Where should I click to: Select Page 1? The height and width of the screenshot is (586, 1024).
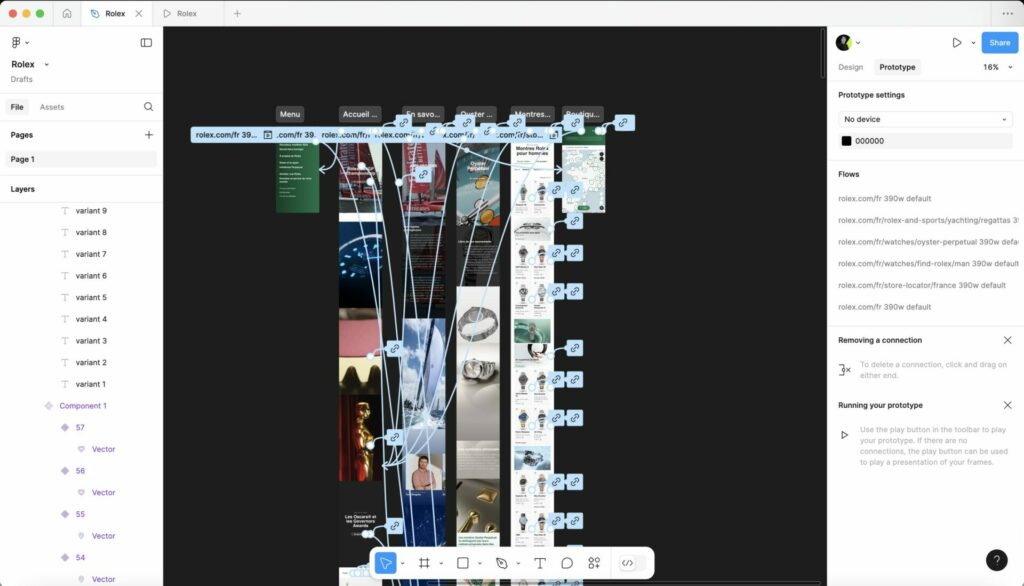tap(81, 159)
